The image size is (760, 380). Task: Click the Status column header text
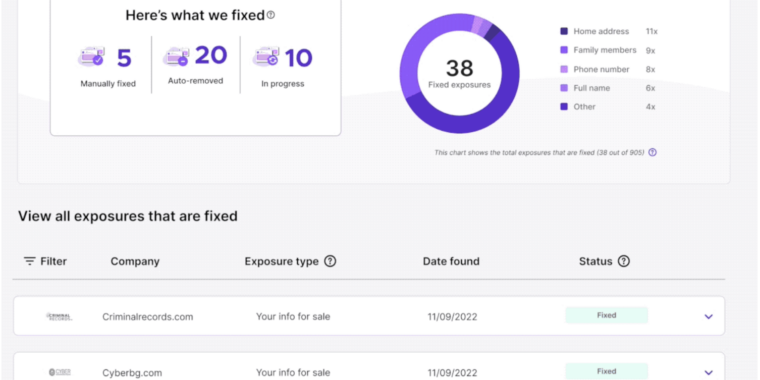pos(596,261)
